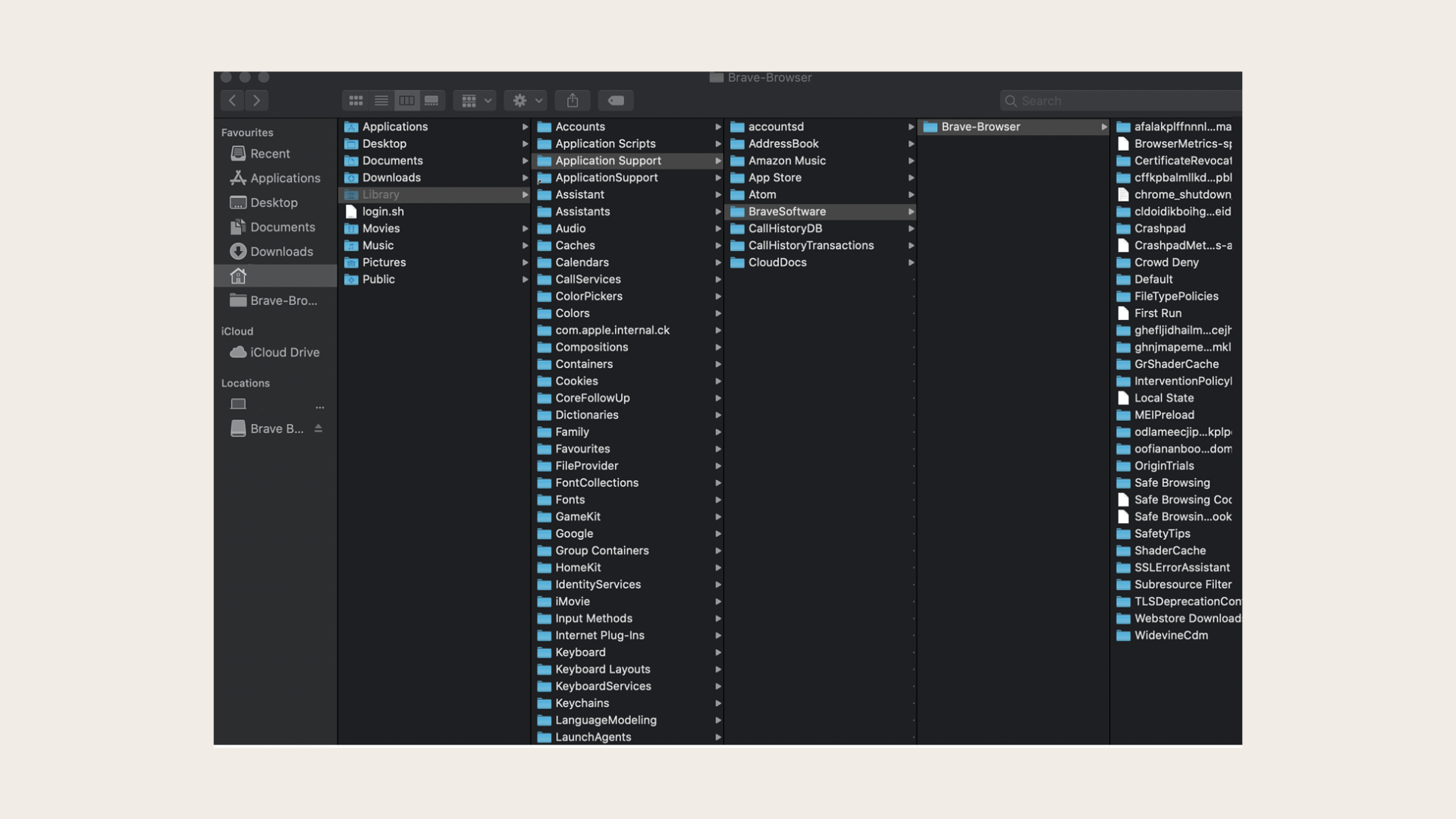The image size is (1456, 819).
Task: Switch to icon view in the toolbar
Action: 356,100
